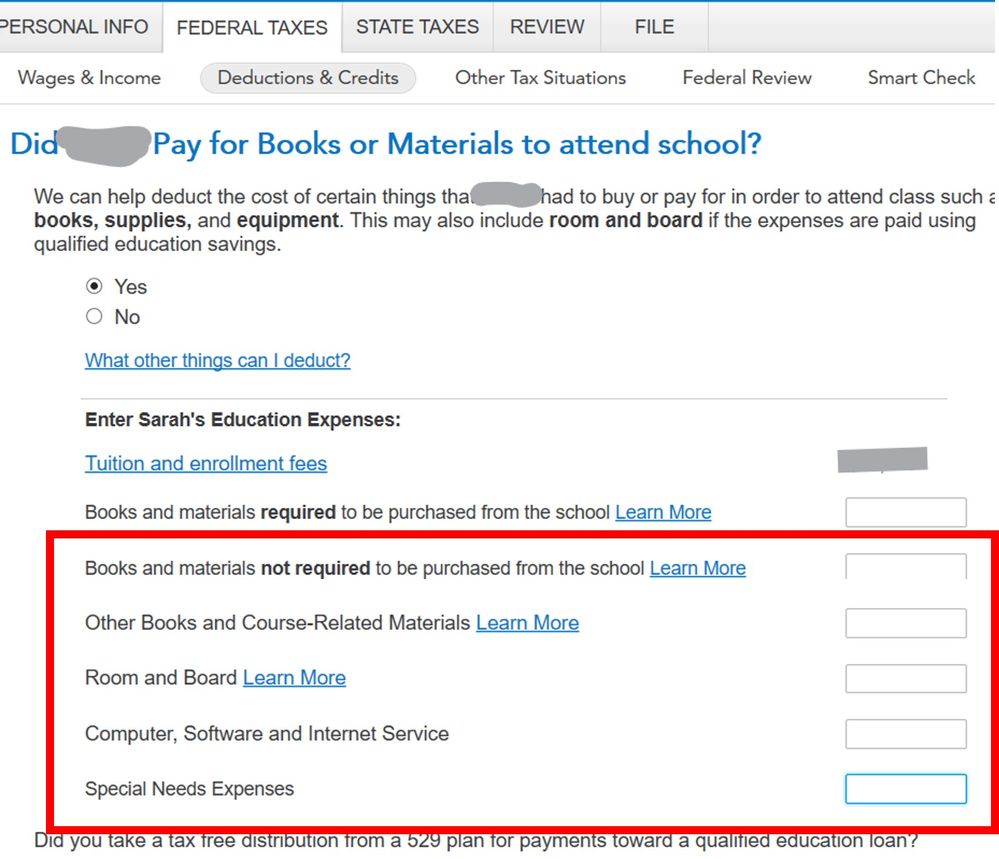Select the Yes radio button
999x859 pixels.
tap(94, 287)
